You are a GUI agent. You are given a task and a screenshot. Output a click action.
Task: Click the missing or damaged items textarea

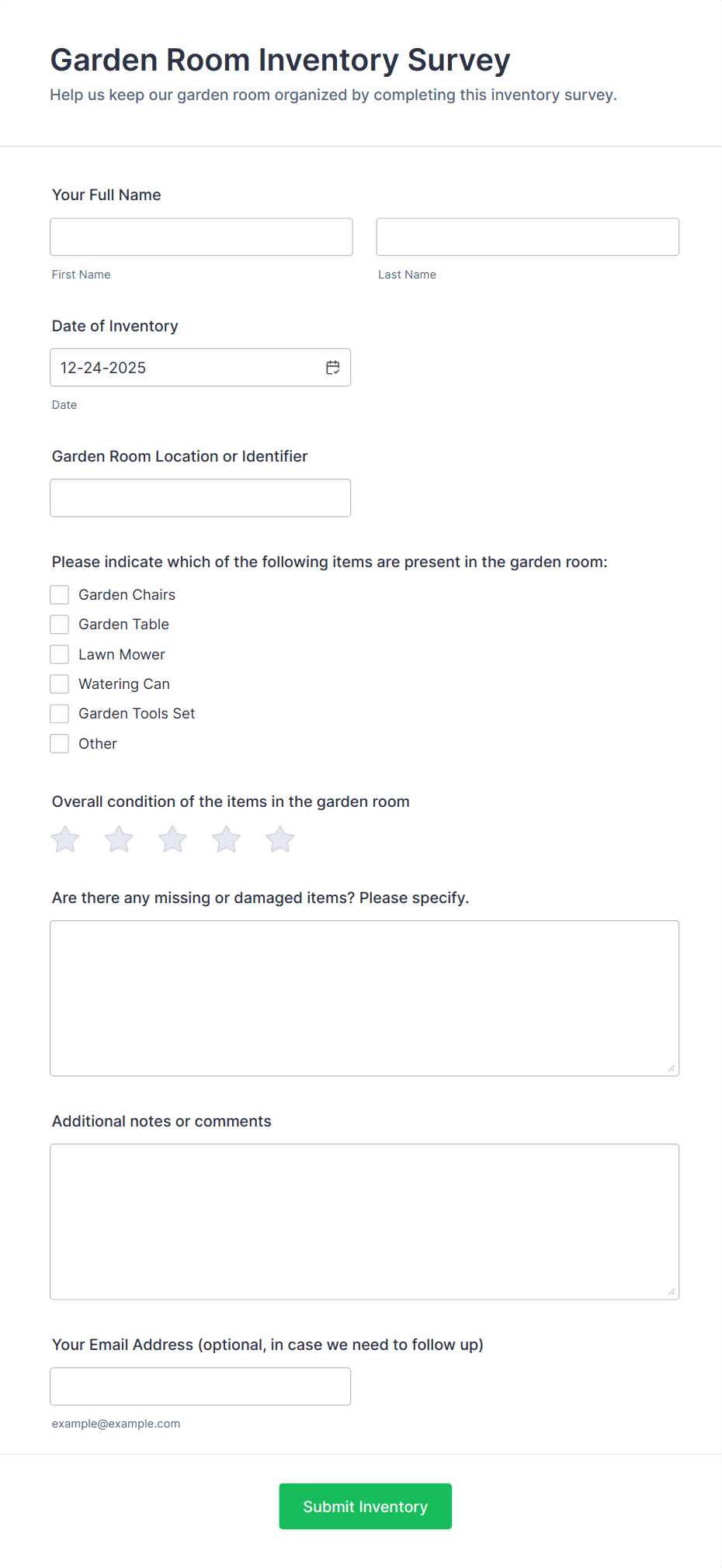tap(364, 998)
